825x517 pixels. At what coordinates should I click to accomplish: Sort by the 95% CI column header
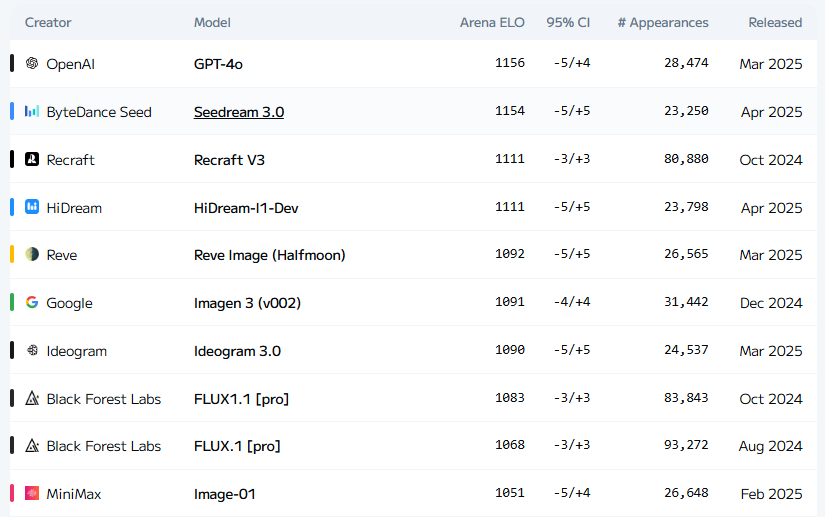click(x=568, y=23)
